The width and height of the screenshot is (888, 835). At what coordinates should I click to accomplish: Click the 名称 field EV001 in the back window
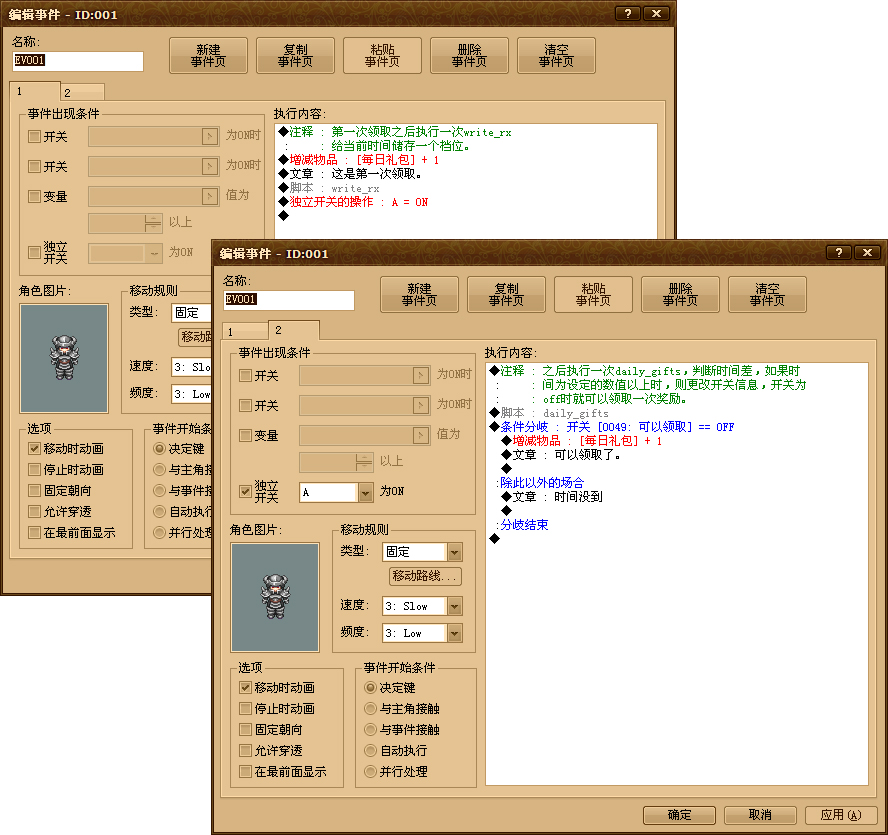tap(78, 61)
